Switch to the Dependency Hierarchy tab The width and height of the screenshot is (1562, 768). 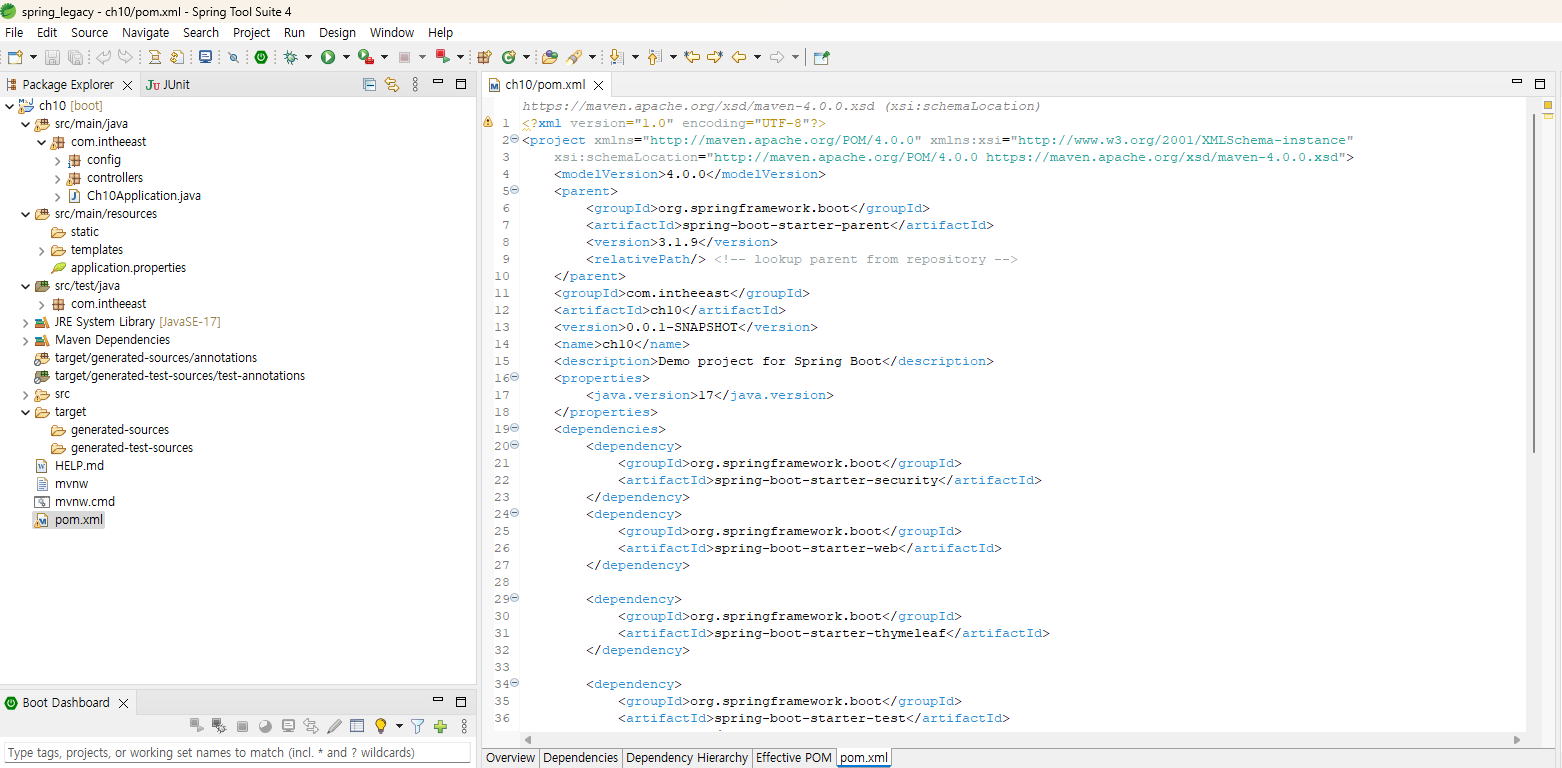point(687,758)
